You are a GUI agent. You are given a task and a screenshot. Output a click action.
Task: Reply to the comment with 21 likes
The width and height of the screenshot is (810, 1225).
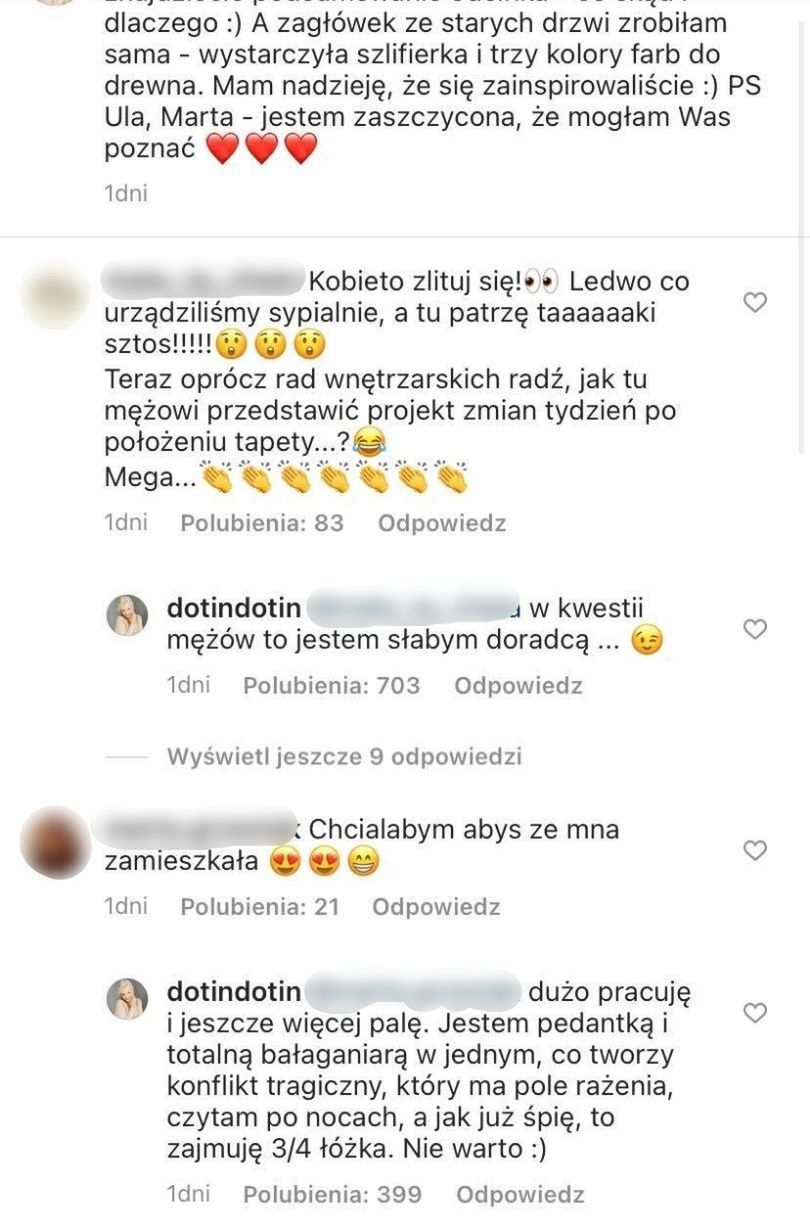436,907
